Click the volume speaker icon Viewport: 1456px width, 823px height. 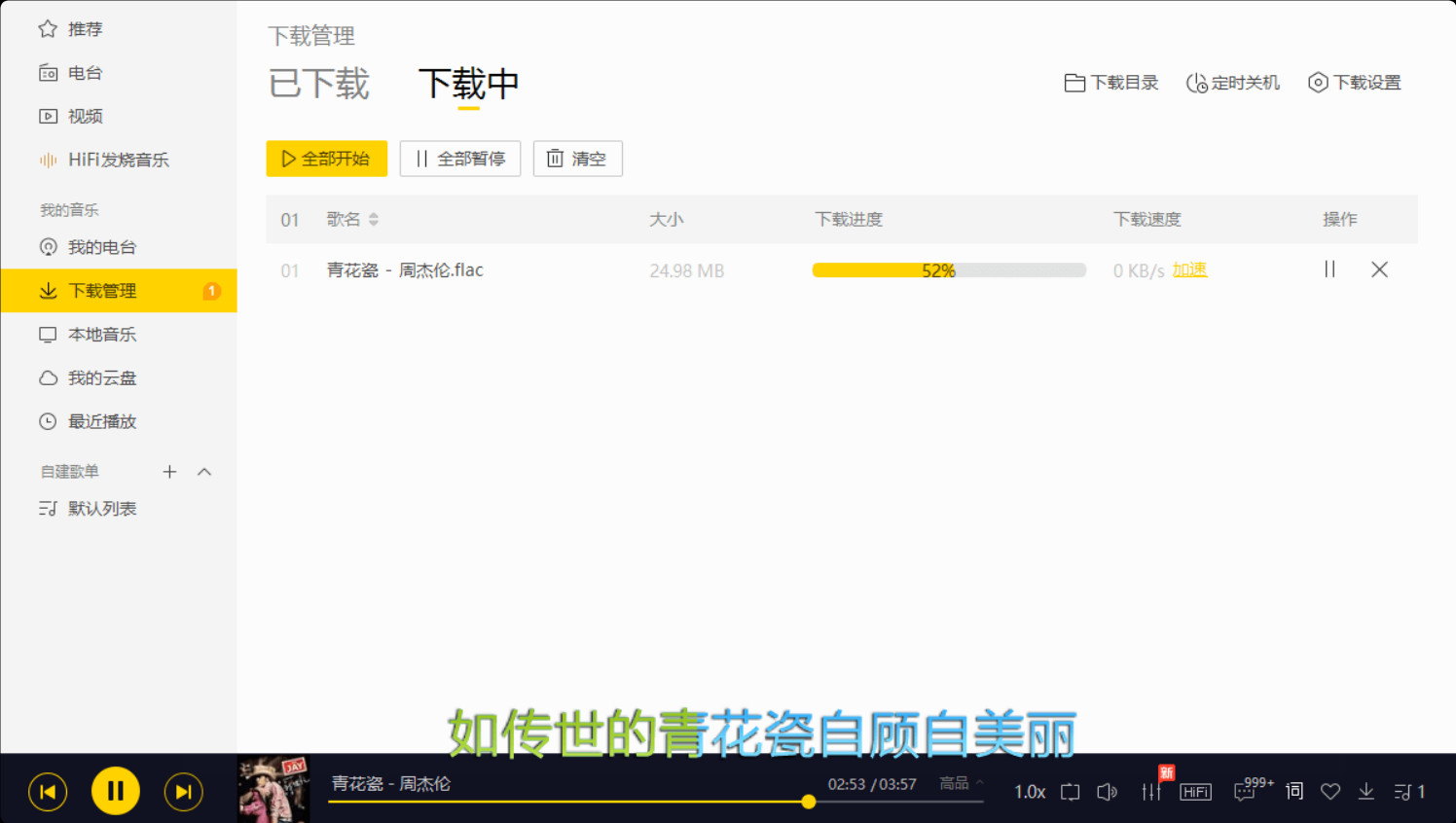point(1107,792)
